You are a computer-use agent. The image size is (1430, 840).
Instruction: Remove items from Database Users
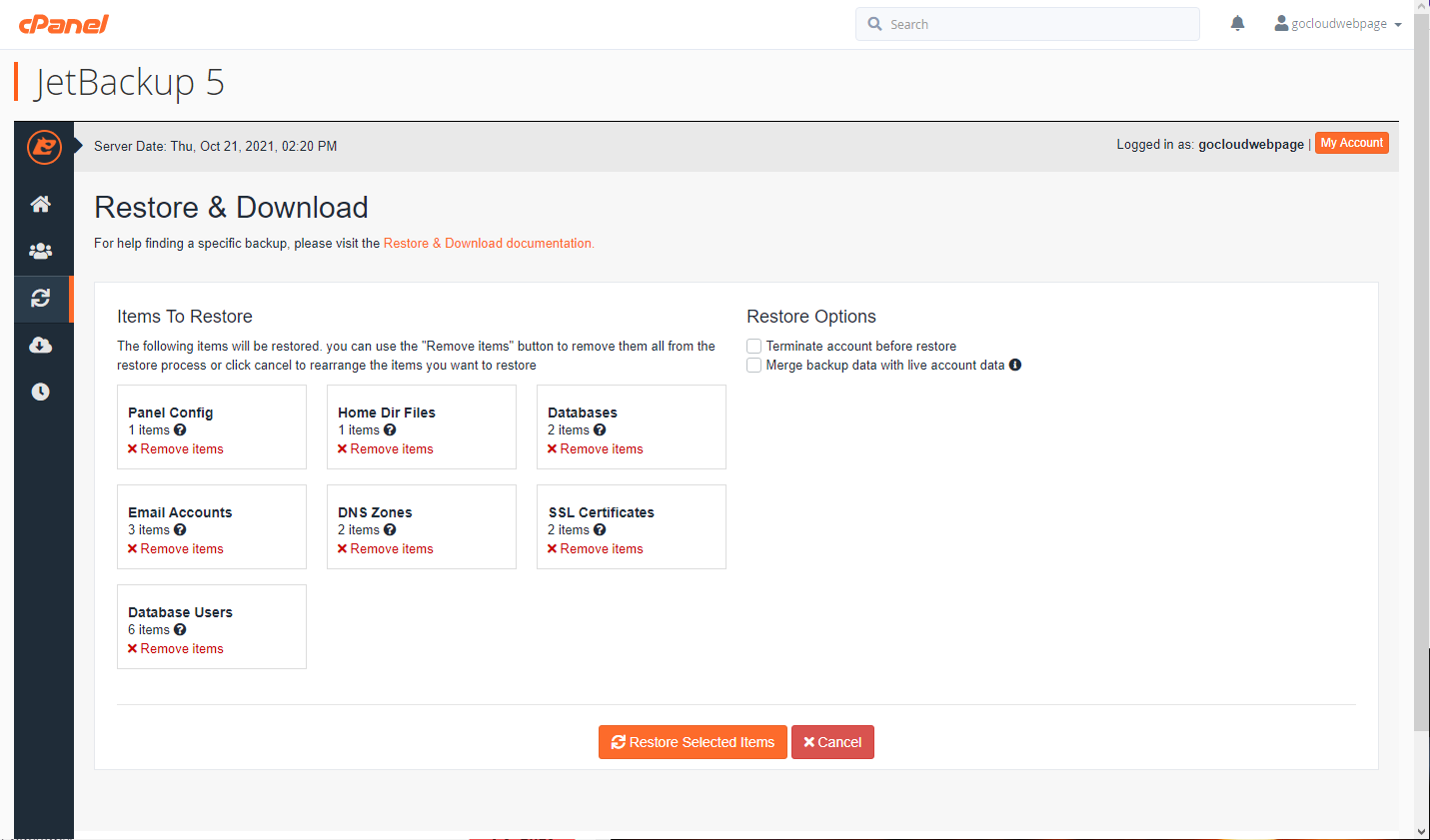tap(176, 648)
